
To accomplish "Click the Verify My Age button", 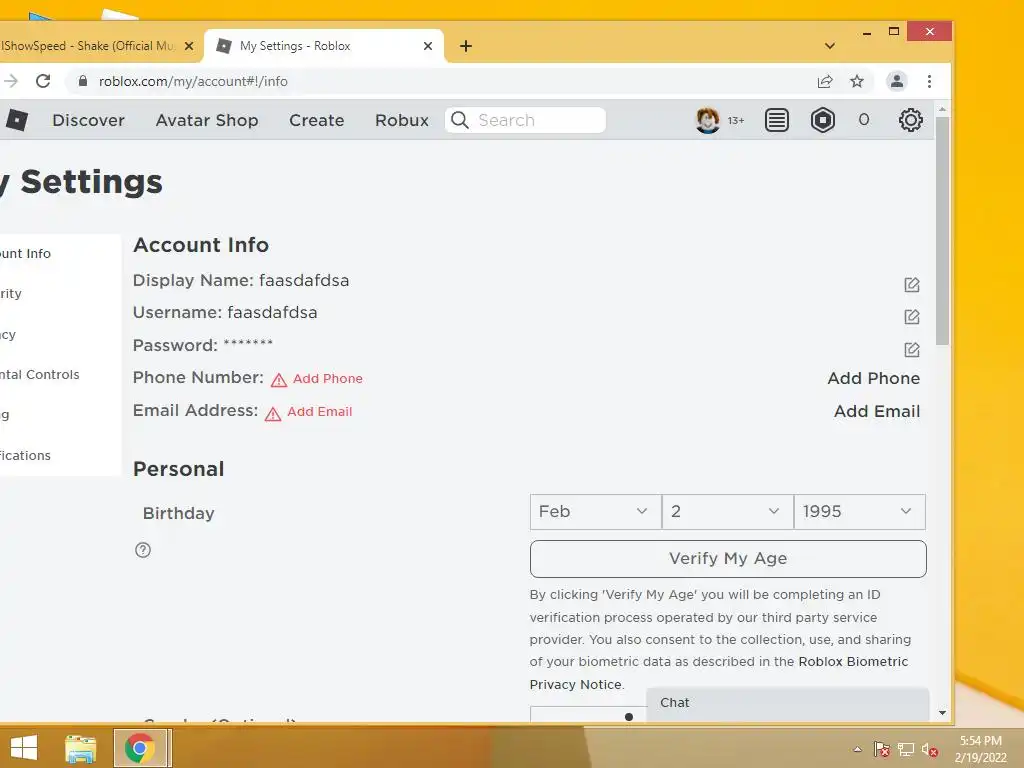I will (x=728, y=558).
